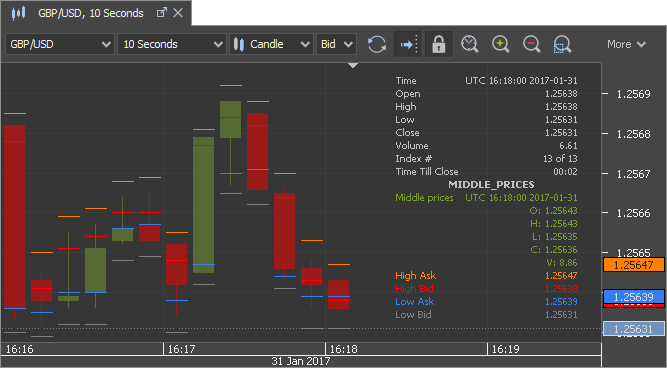Open the Bid side dropdown

[336, 44]
